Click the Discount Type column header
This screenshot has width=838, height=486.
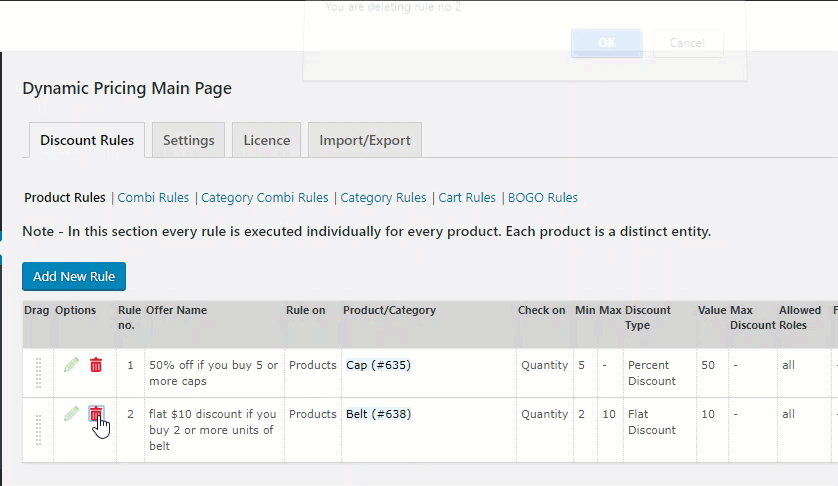(648, 318)
